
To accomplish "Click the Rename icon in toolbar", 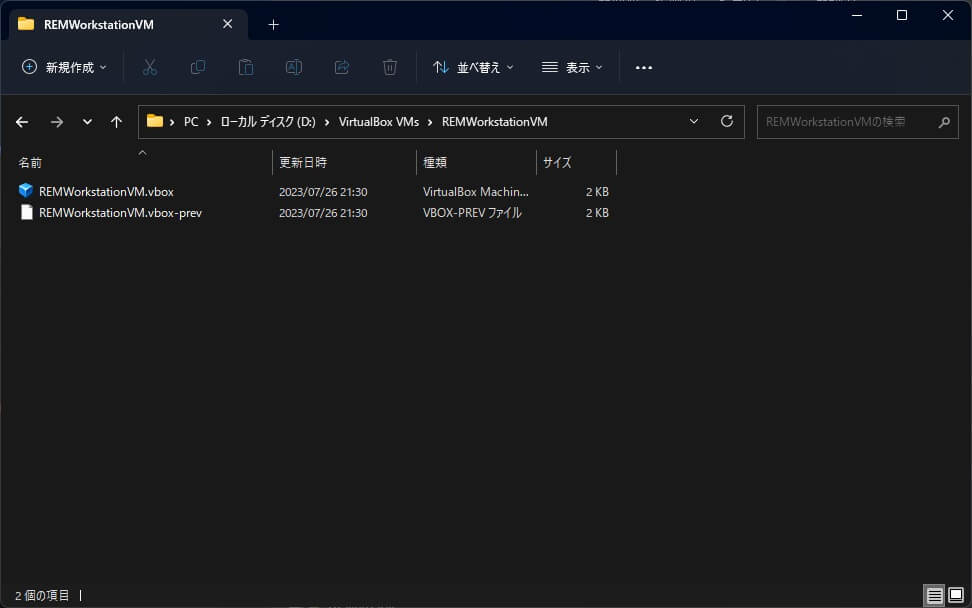I will click(x=294, y=67).
